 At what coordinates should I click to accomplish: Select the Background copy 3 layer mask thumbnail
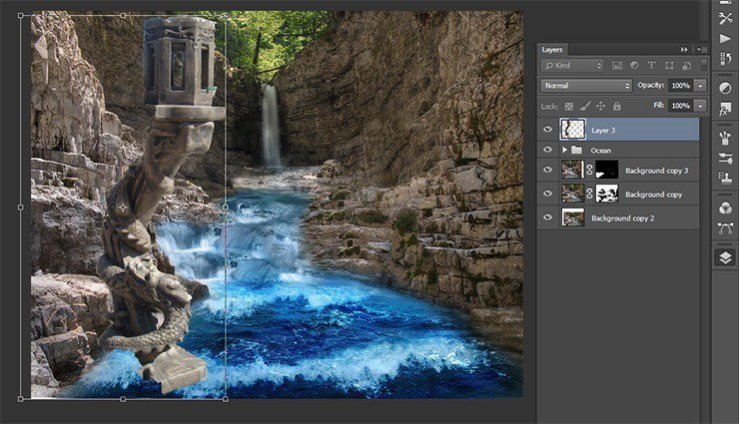click(606, 170)
